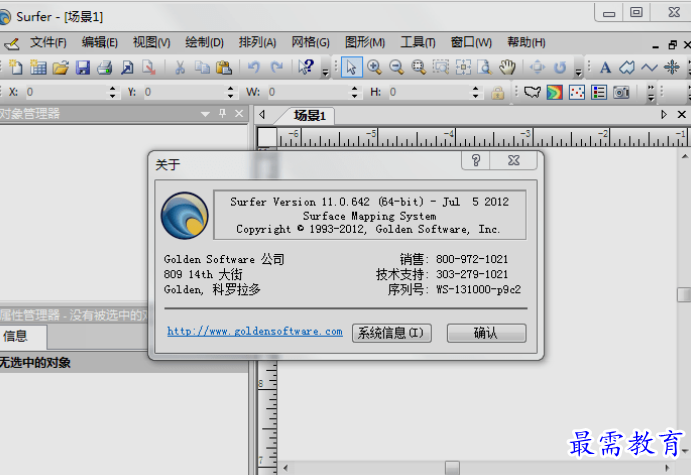Open object manager dropdown arrow menu
This screenshot has width=691, height=475.
click(205, 114)
